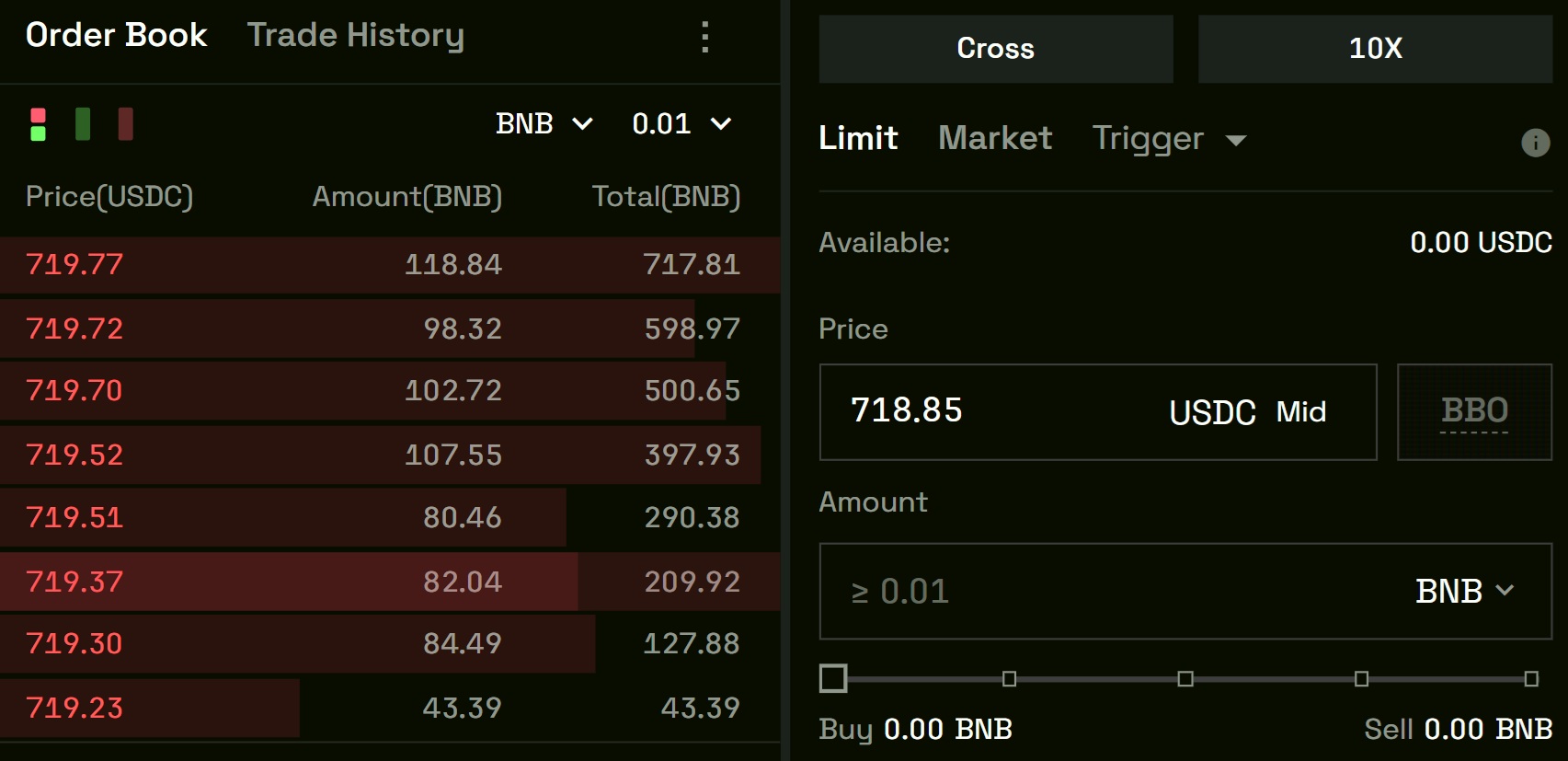Show asks-only red view icon

(126, 124)
